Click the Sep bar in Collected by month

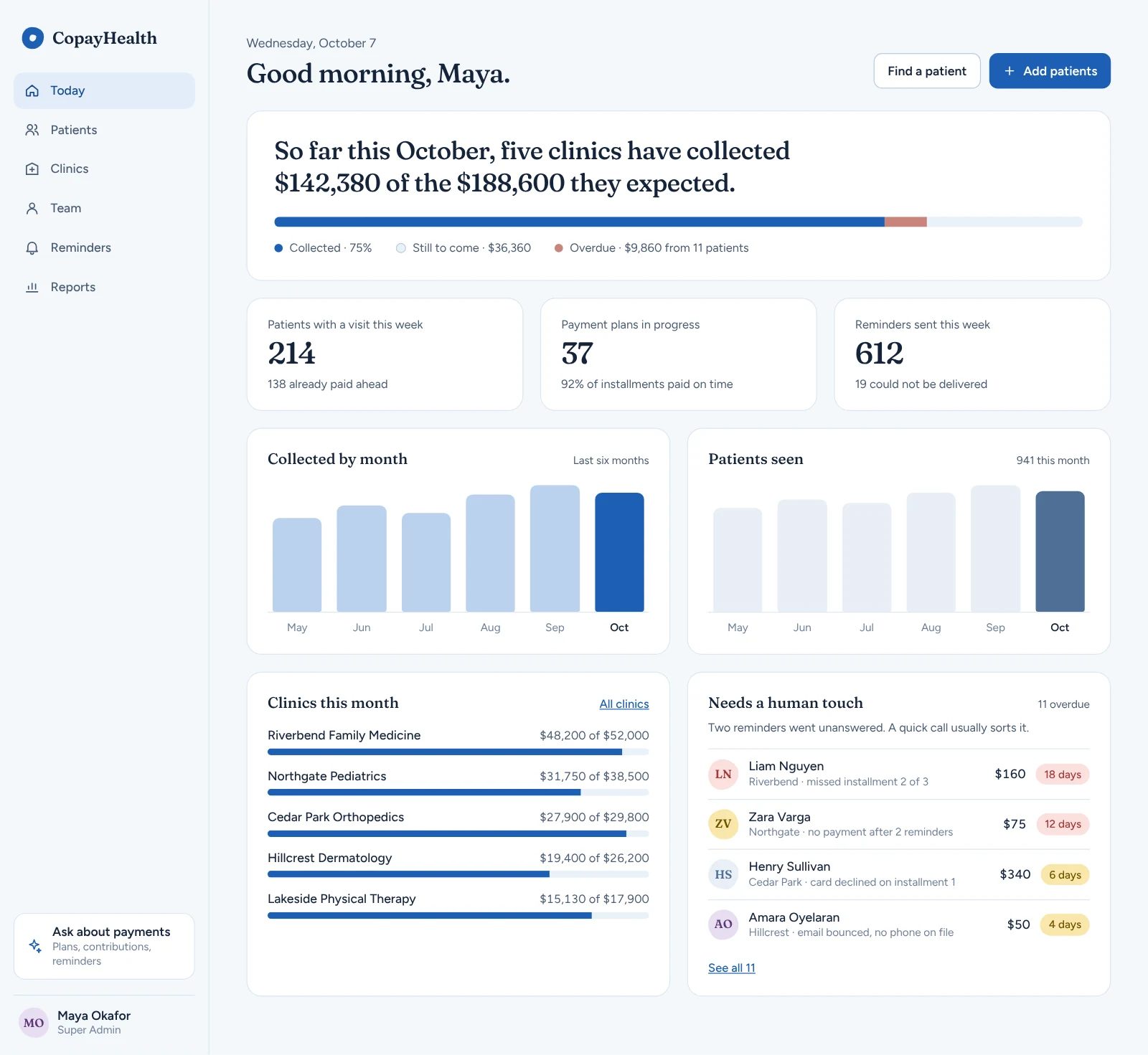(555, 549)
